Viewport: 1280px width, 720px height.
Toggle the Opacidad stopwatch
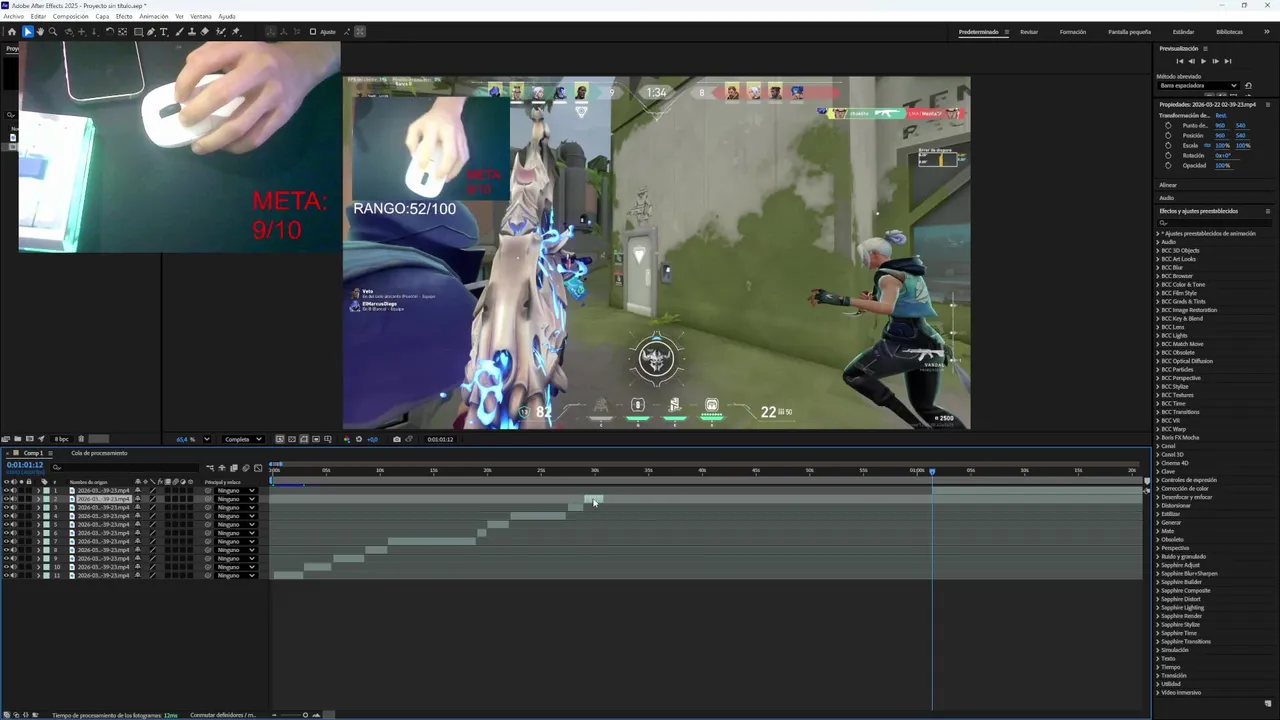(x=1168, y=165)
